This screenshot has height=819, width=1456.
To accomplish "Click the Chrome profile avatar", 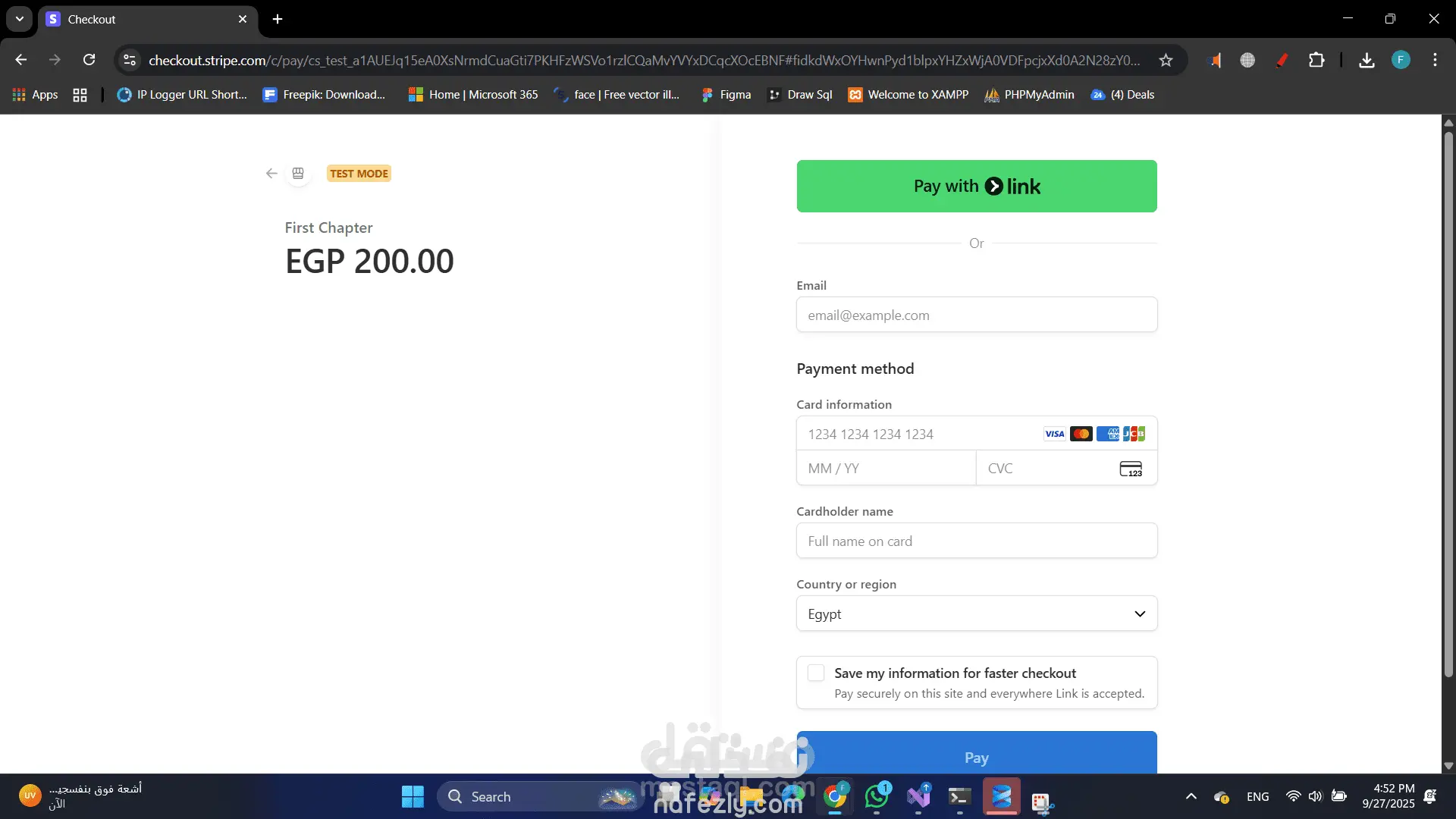I will pos(1401,60).
